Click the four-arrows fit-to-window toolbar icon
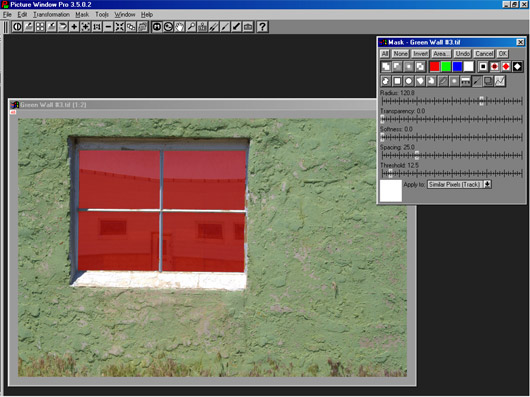Screen dimensions: 530x397 (120, 27)
